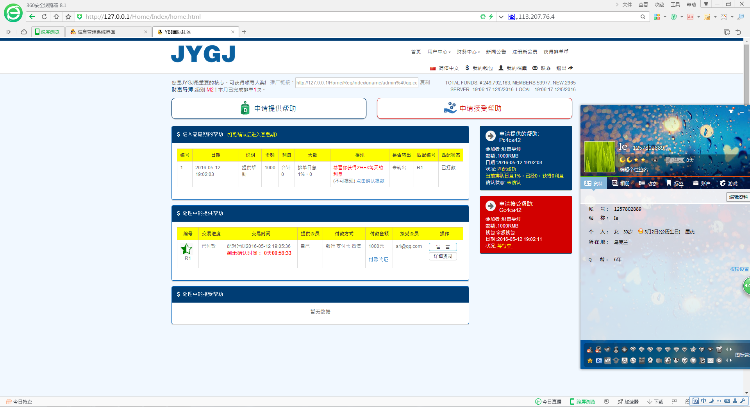Click the dollar-sign account link
The height and width of the screenshot is (407, 750).
[479, 68]
